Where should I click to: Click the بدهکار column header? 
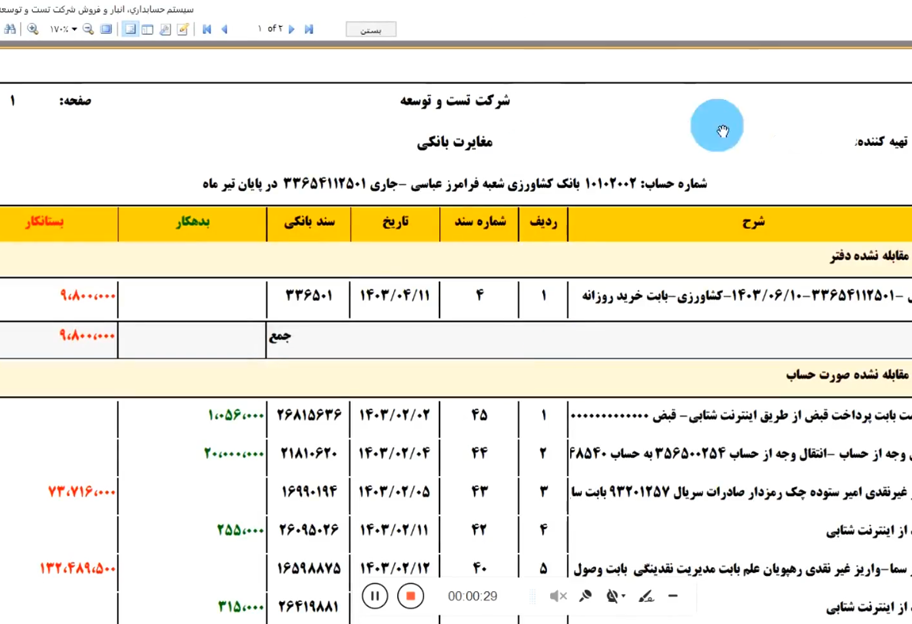(193, 223)
